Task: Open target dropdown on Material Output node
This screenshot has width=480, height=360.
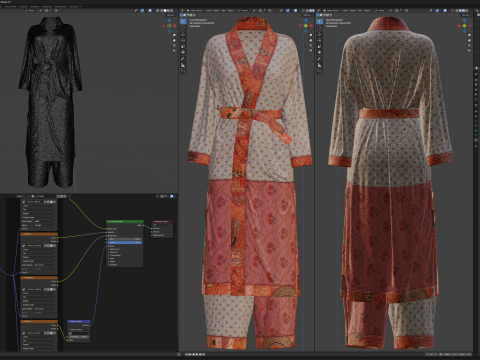Action: 162,225
